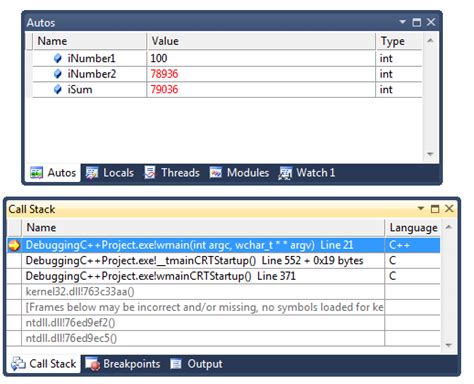Close the Autos panel
This screenshot has width=474, height=384.
click(x=431, y=22)
